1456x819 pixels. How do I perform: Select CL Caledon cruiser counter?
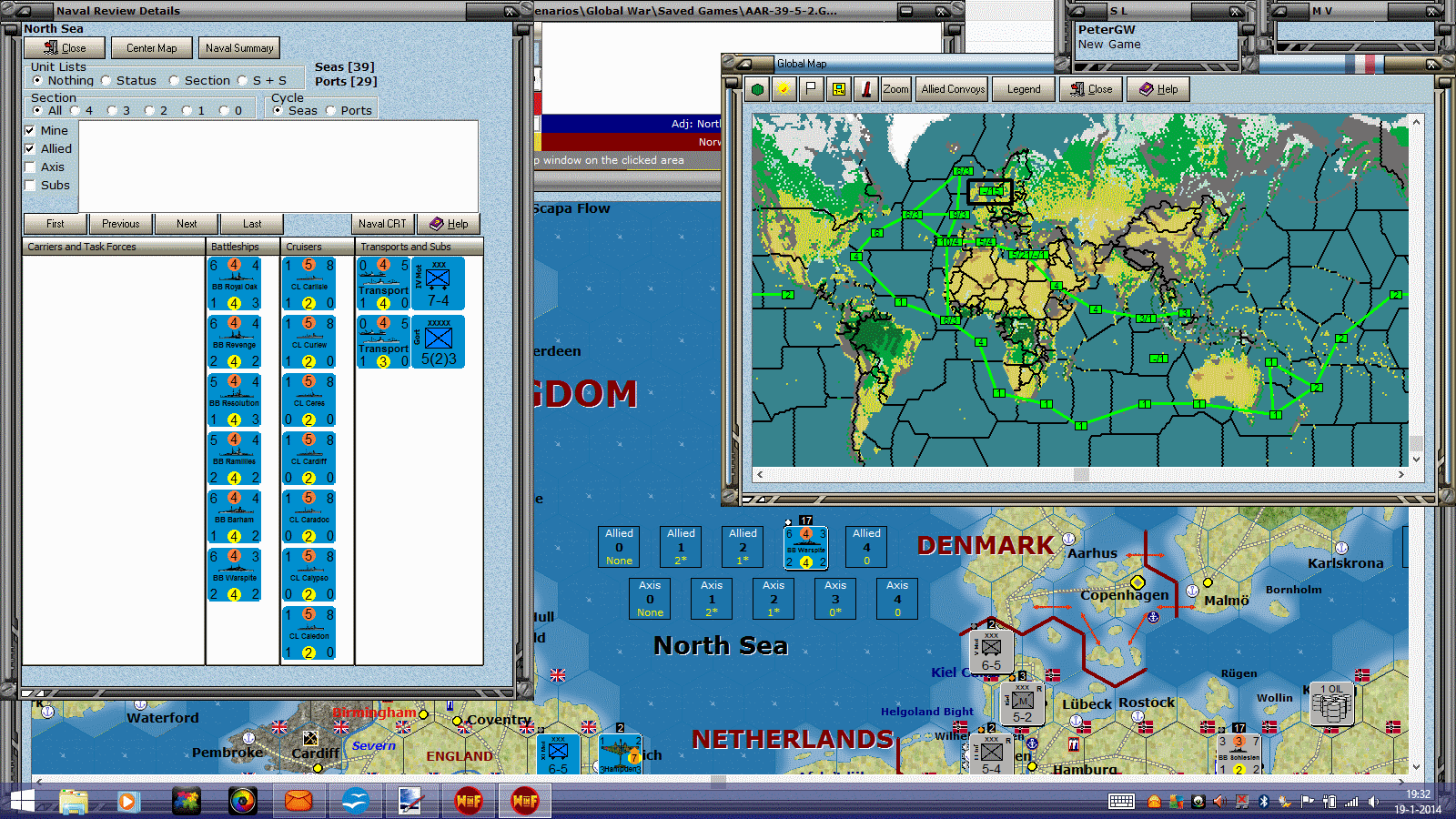pyautogui.click(x=309, y=633)
